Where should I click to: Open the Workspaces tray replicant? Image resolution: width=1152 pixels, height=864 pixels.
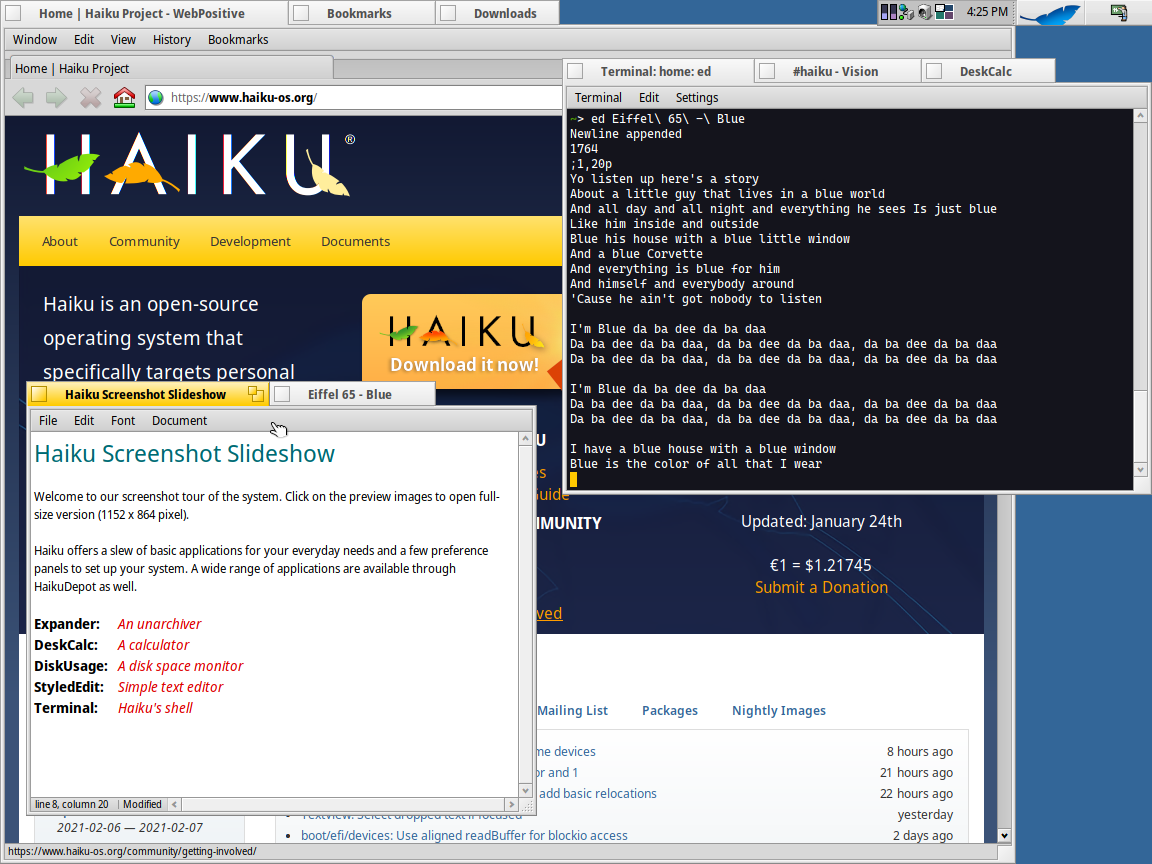point(944,12)
